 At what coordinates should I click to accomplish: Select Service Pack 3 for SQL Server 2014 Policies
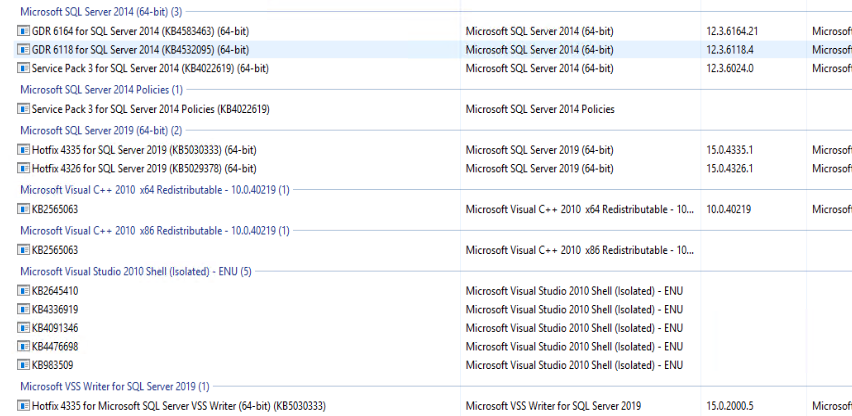151,109
